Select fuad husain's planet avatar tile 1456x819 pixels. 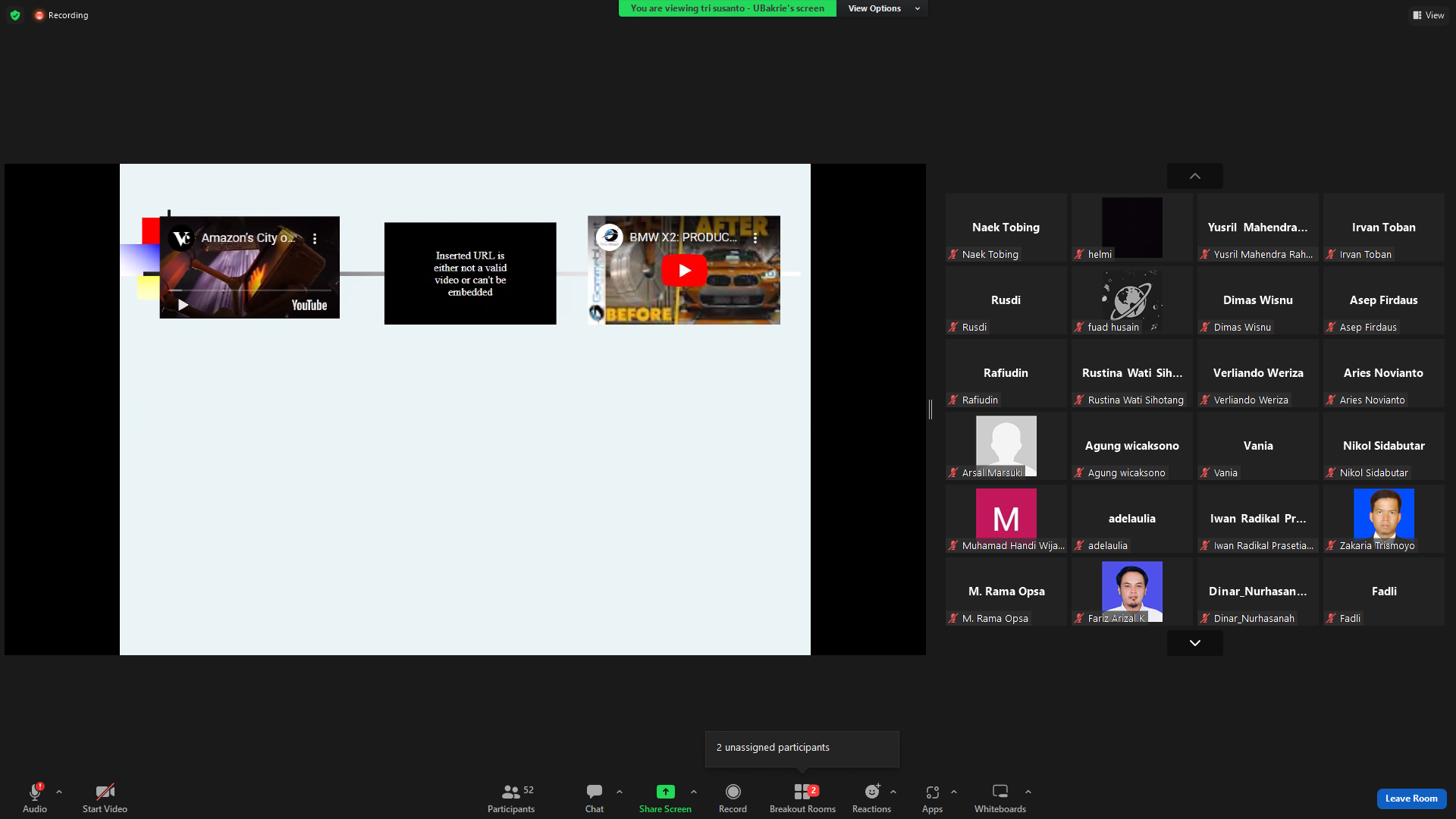point(1132,300)
